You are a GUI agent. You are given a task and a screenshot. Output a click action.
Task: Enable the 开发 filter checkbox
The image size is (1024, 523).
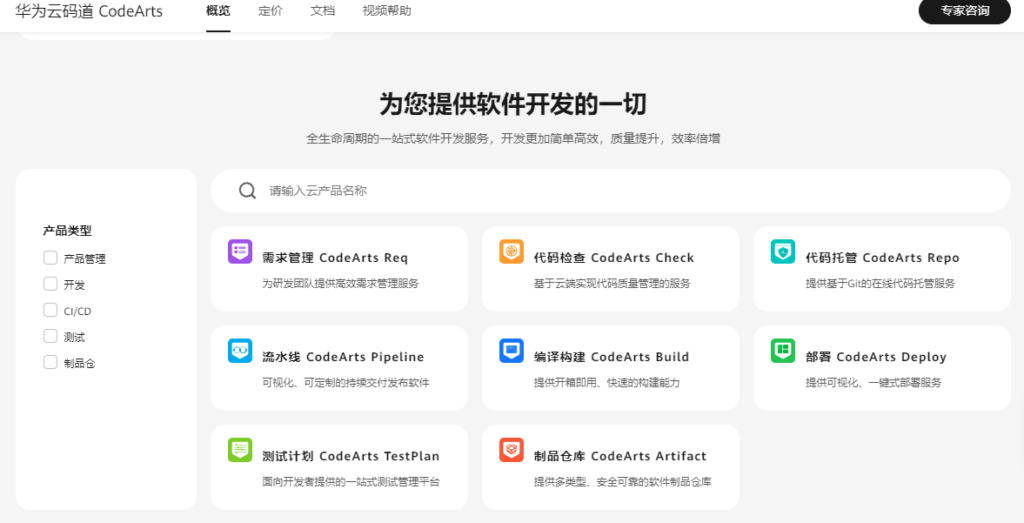[x=50, y=284]
